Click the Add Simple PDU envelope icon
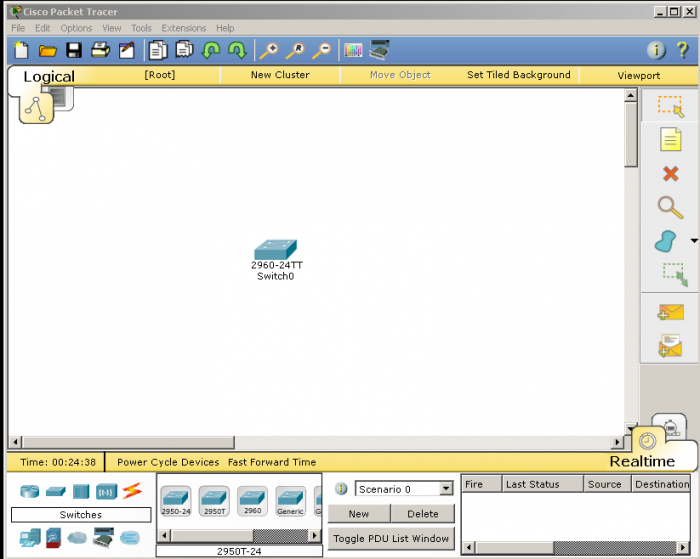700x559 pixels. tap(671, 313)
